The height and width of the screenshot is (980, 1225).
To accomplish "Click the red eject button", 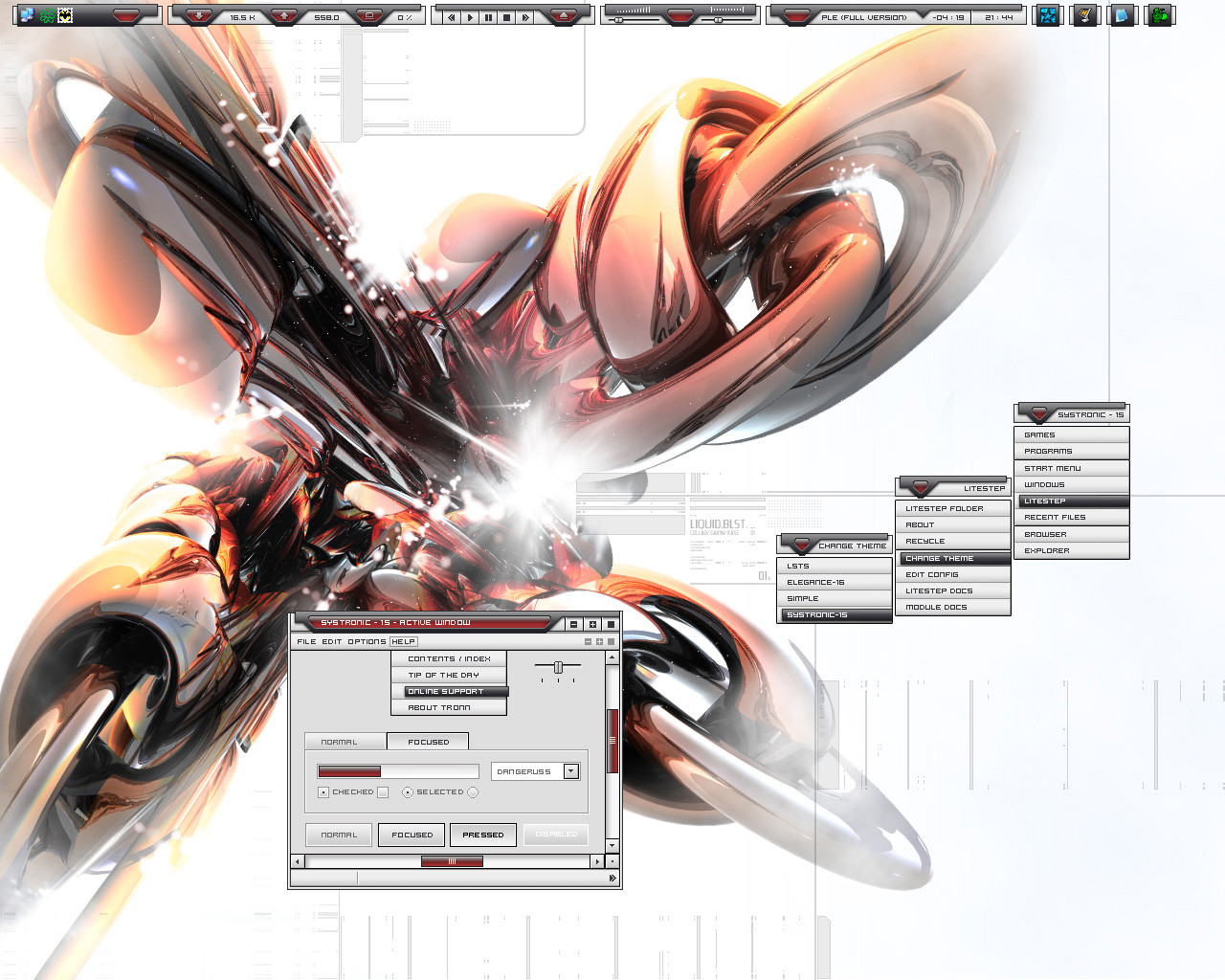I will [563, 15].
